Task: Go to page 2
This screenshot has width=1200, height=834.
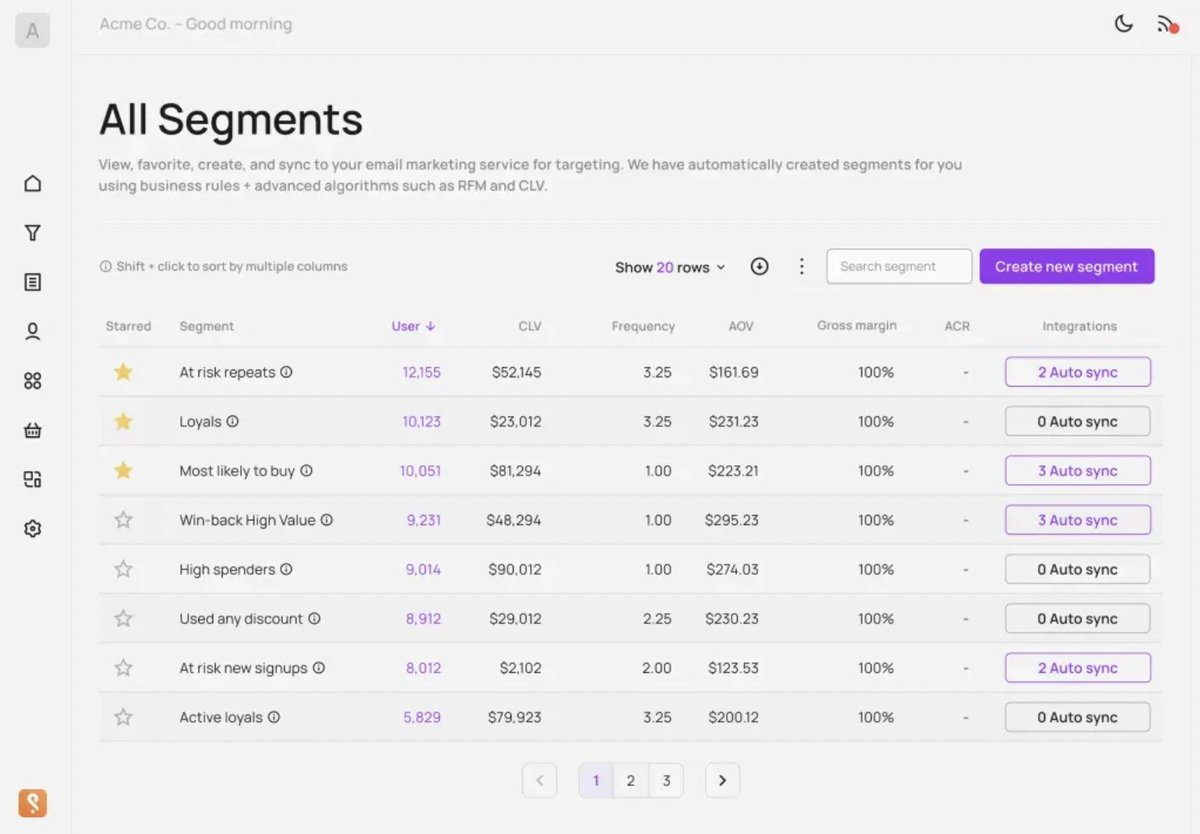Action: (x=630, y=781)
